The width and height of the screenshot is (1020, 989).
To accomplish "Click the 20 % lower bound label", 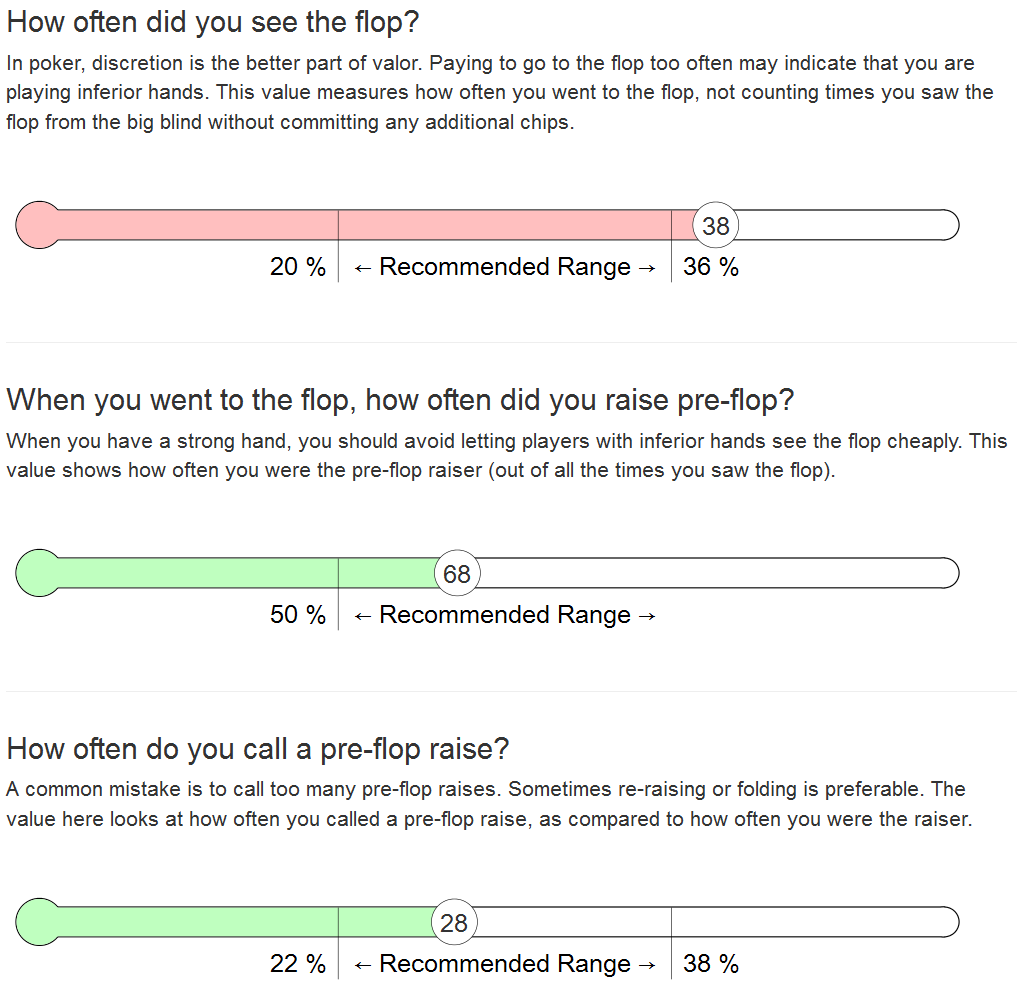I will tap(298, 267).
